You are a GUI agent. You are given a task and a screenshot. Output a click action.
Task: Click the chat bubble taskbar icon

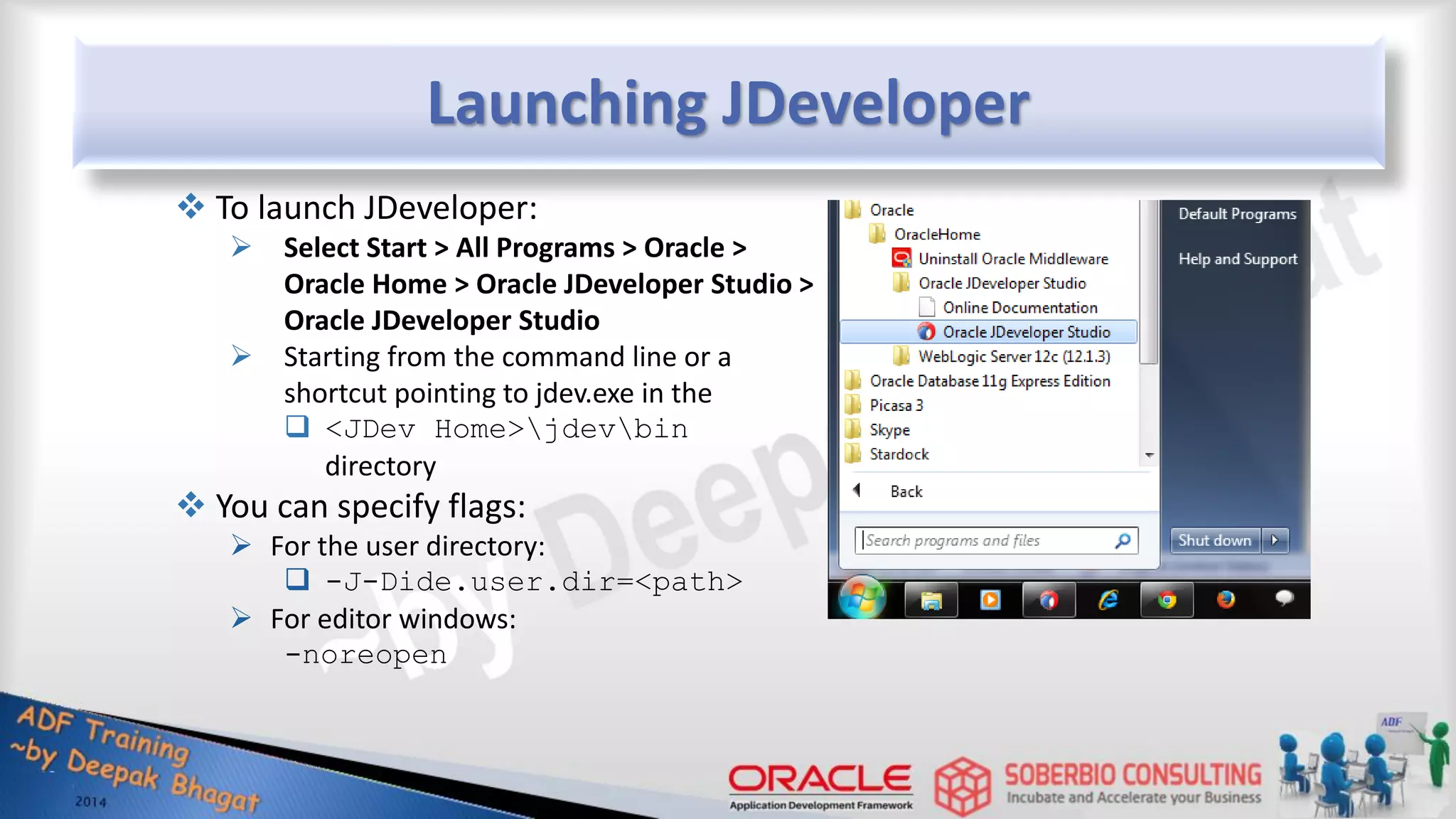1284,599
